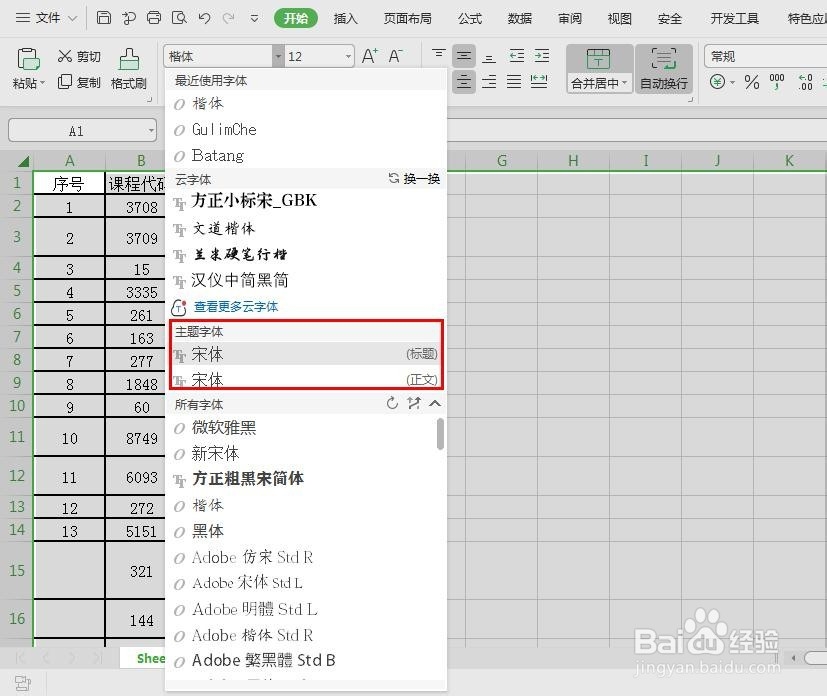
Task: Click the Undo arrow icon
Action: (205, 18)
